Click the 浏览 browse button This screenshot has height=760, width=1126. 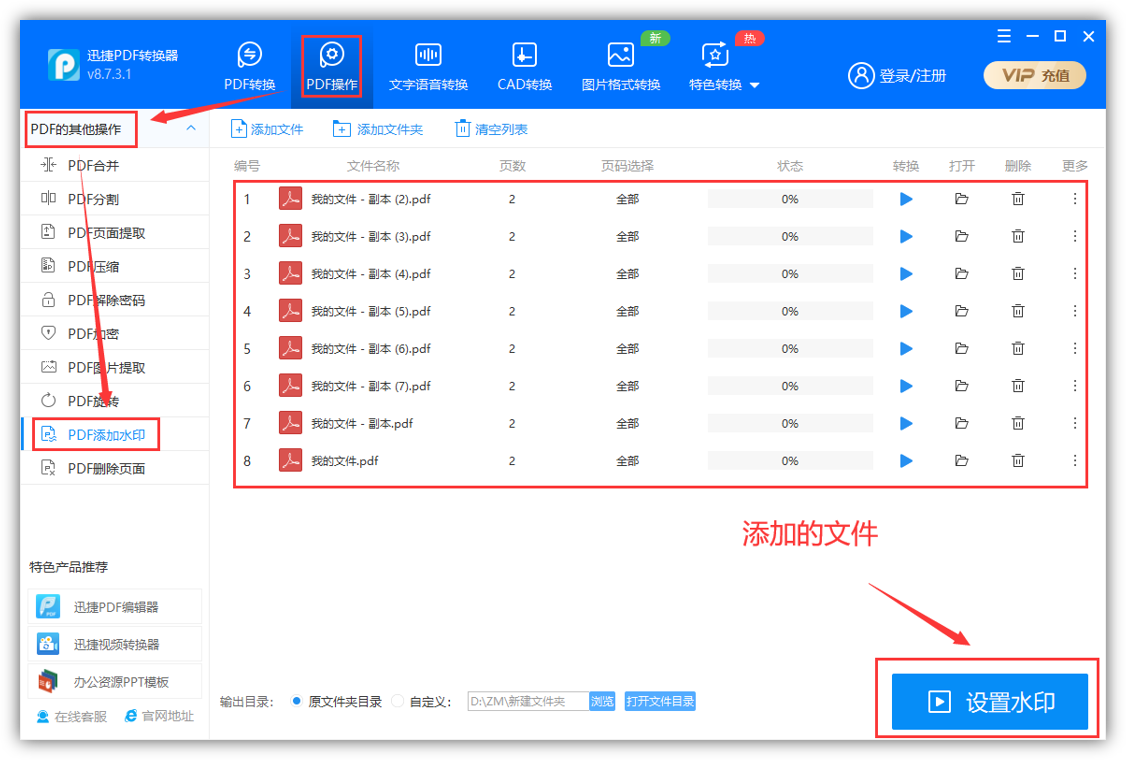pyautogui.click(x=602, y=701)
